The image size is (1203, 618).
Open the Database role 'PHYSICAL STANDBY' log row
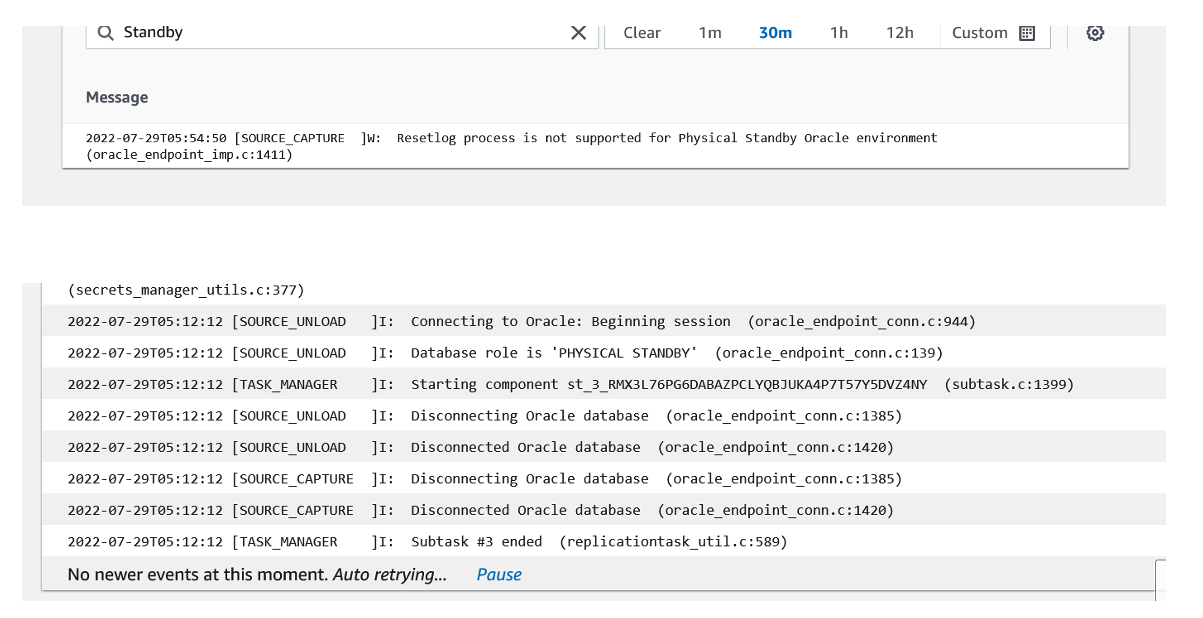click(505, 353)
